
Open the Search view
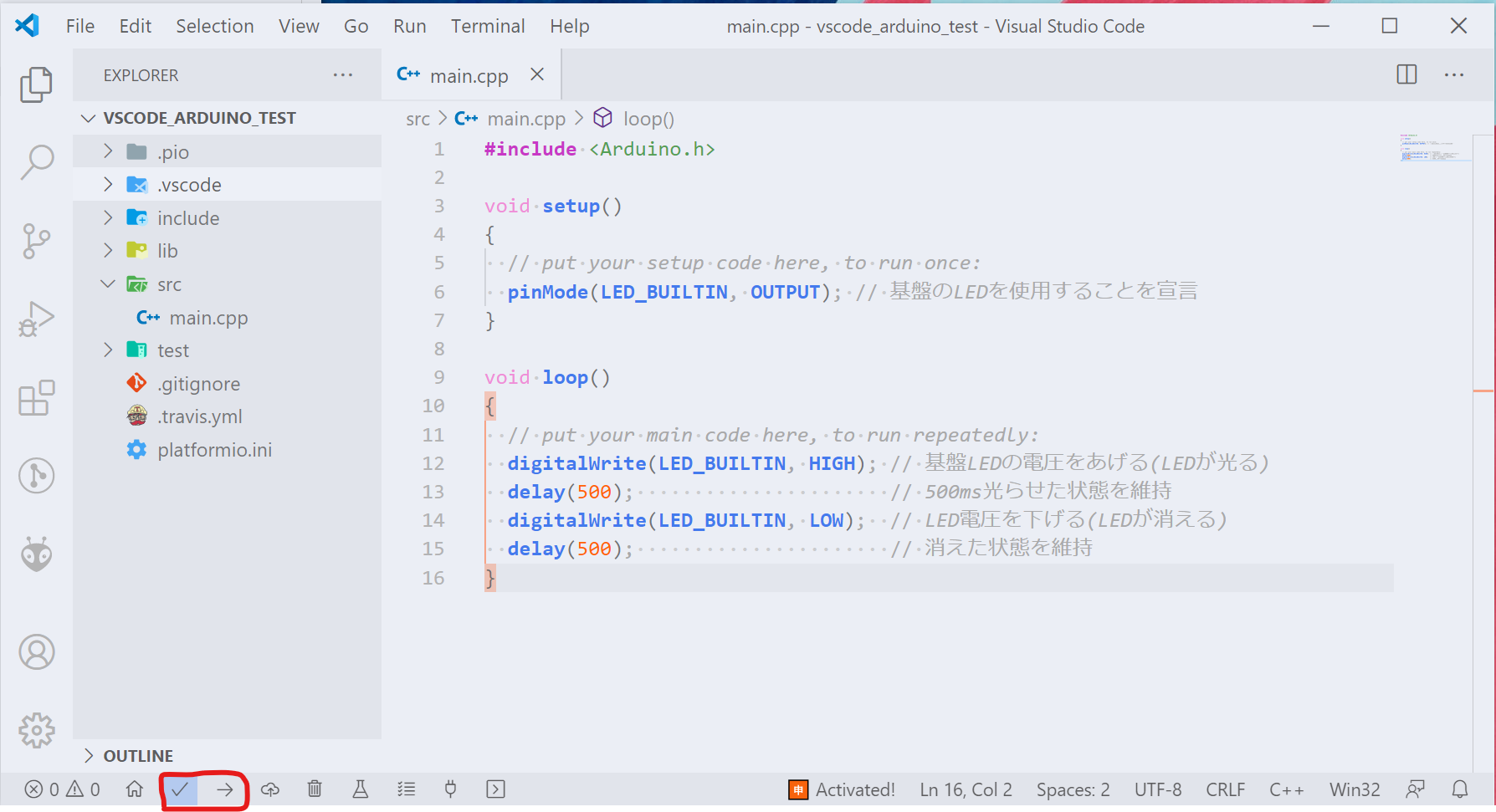click(x=36, y=161)
